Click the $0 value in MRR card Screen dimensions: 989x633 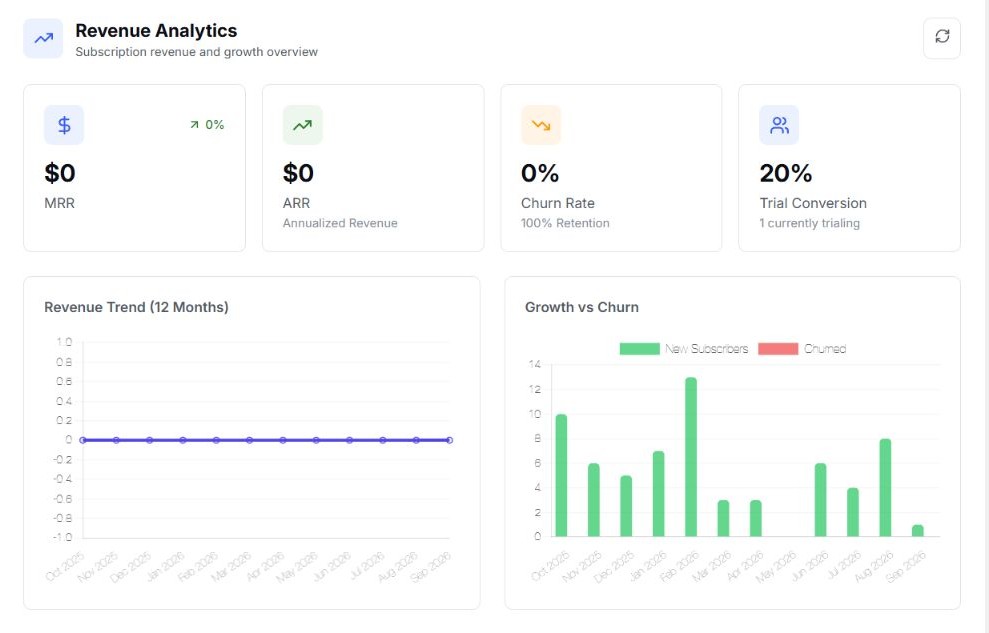(60, 173)
